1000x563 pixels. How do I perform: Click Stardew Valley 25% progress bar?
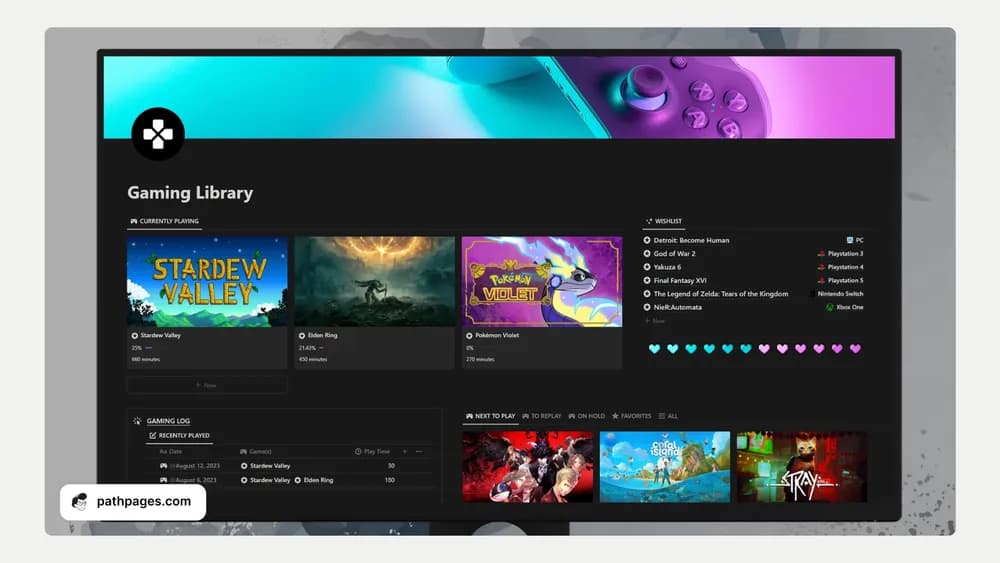149,348
